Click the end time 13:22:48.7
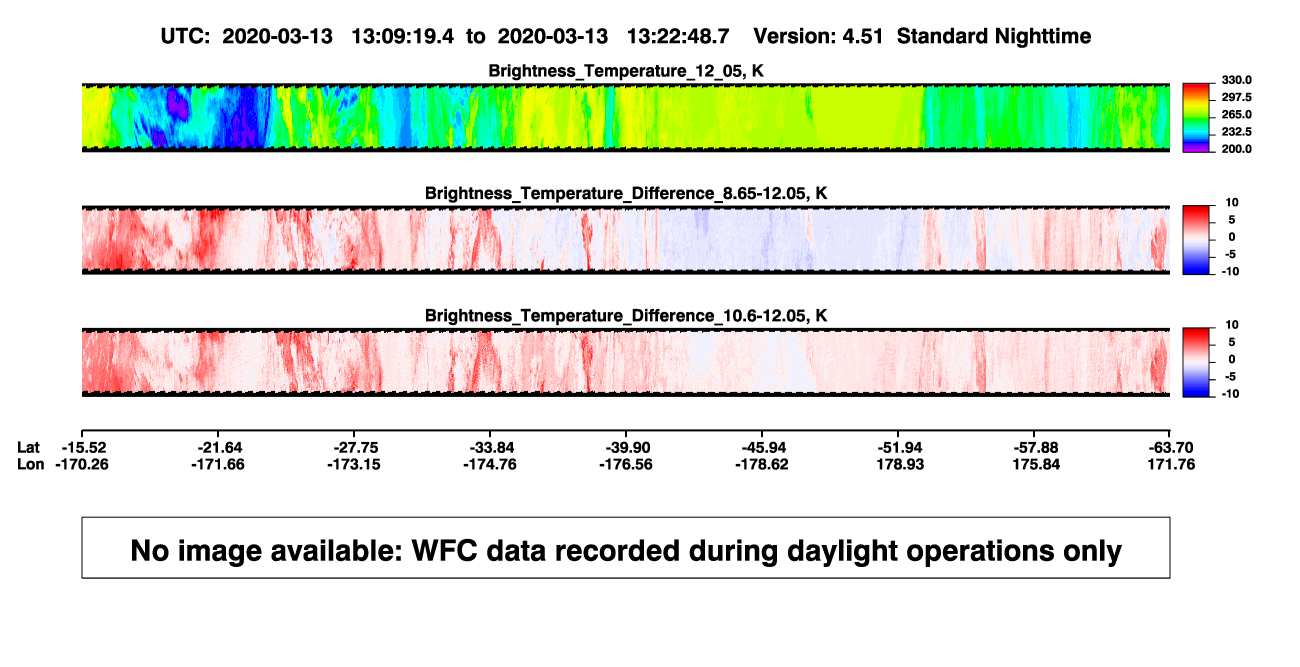The height and width of the screenshot is (667, 1300). point(678,36)
